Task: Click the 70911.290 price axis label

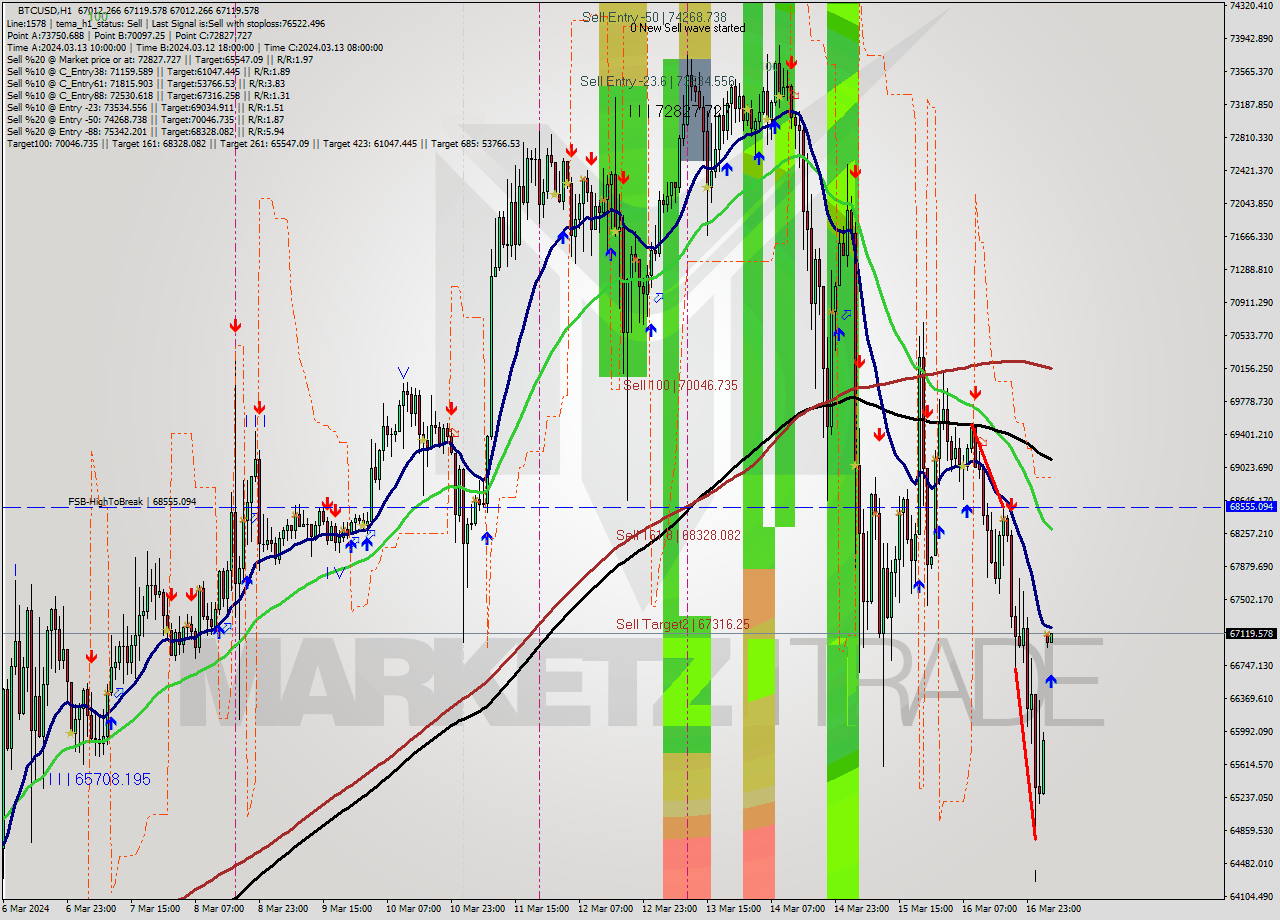Action: coord(1250,302)
